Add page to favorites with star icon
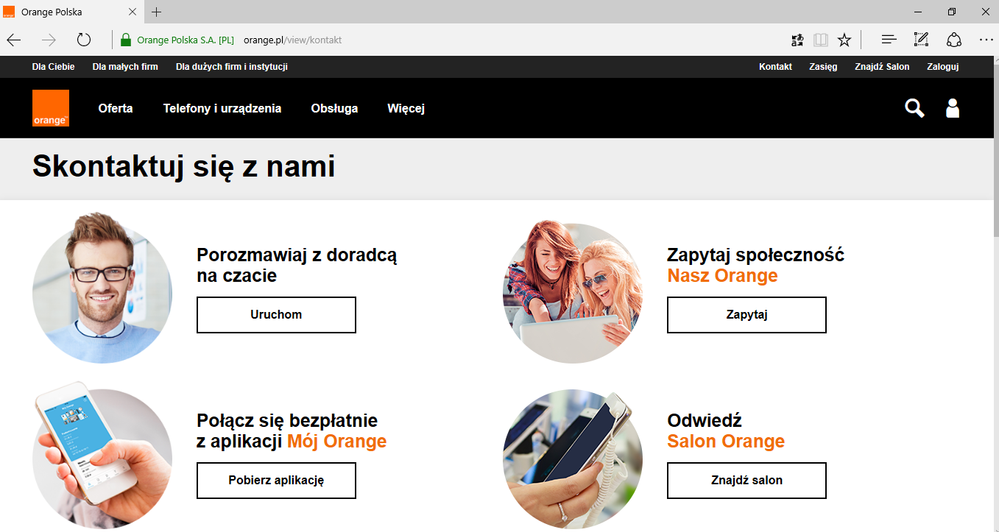The height and width of the screenshot is (532, 999). (844, 40)
